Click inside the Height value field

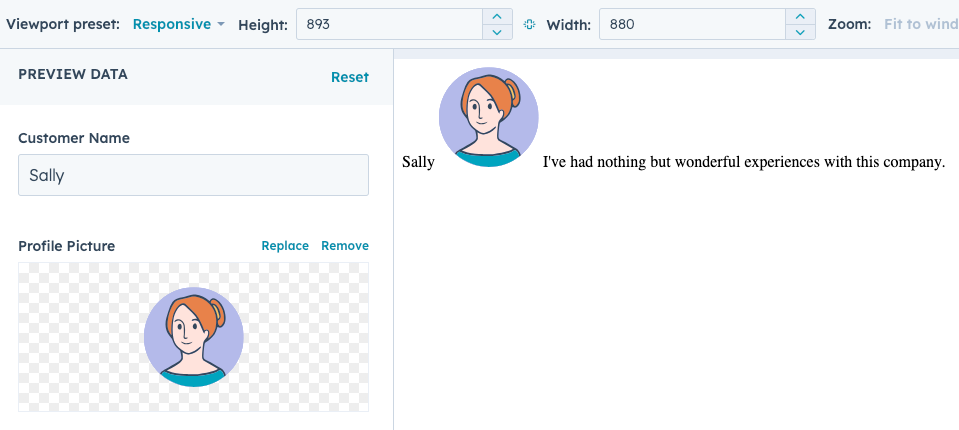pos(388,24)
